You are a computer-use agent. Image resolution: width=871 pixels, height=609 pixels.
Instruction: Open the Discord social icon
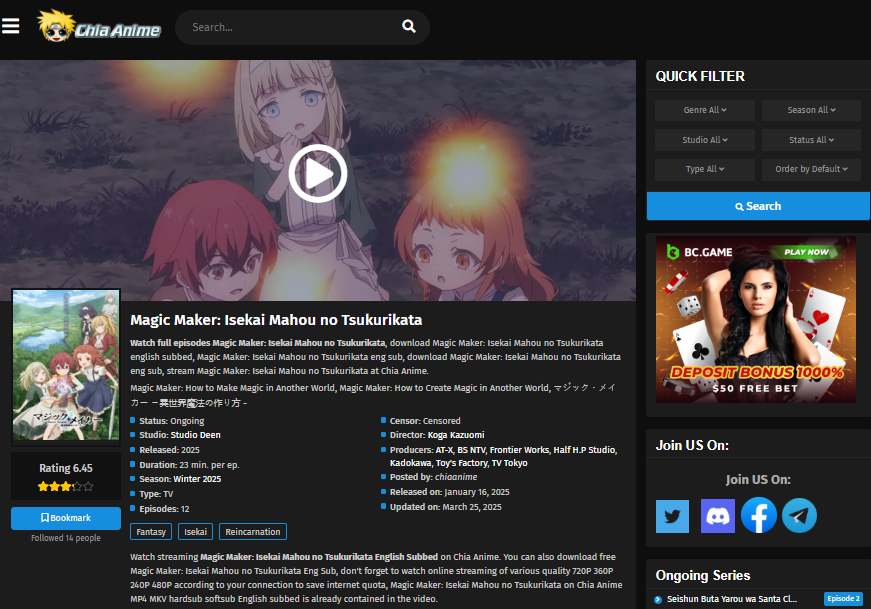(718, 516)
